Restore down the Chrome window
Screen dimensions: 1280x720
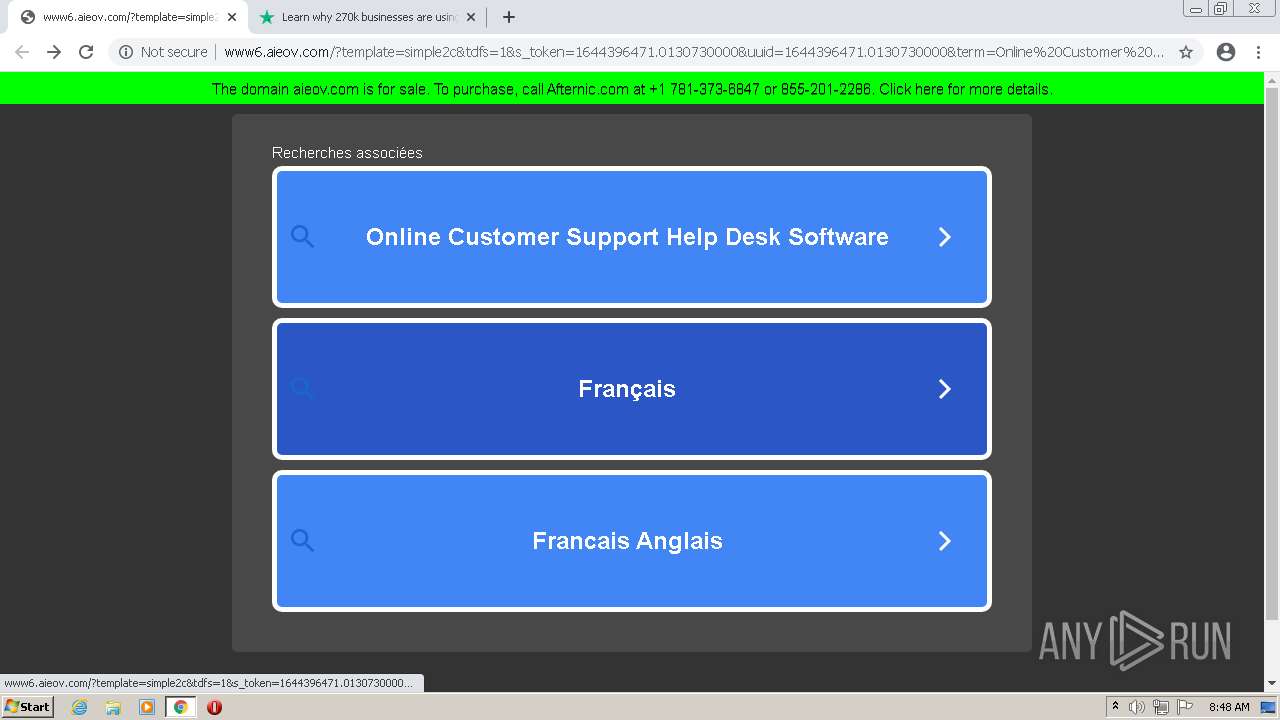1221,9
